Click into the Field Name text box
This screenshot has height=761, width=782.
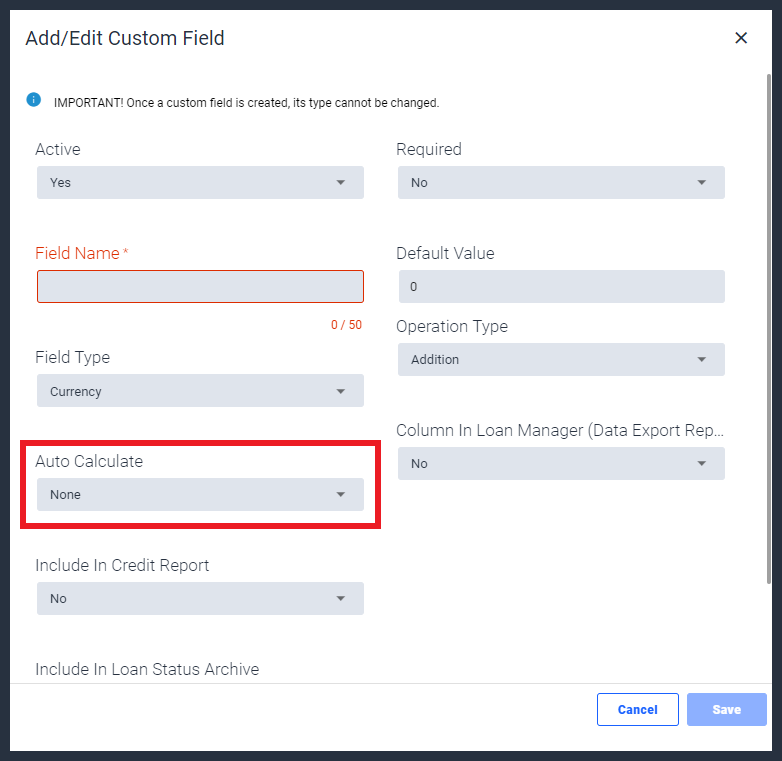point(200,287)
